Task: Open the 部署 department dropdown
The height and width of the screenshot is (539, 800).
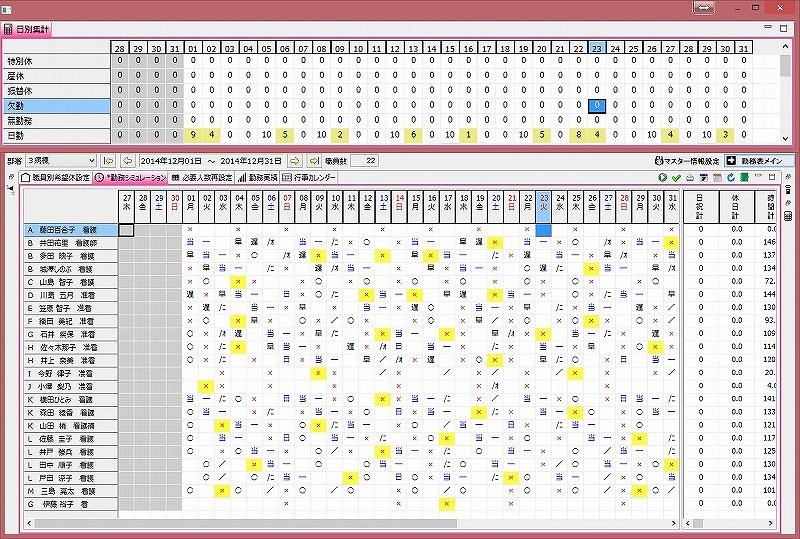Action: (x=61, y=161)
